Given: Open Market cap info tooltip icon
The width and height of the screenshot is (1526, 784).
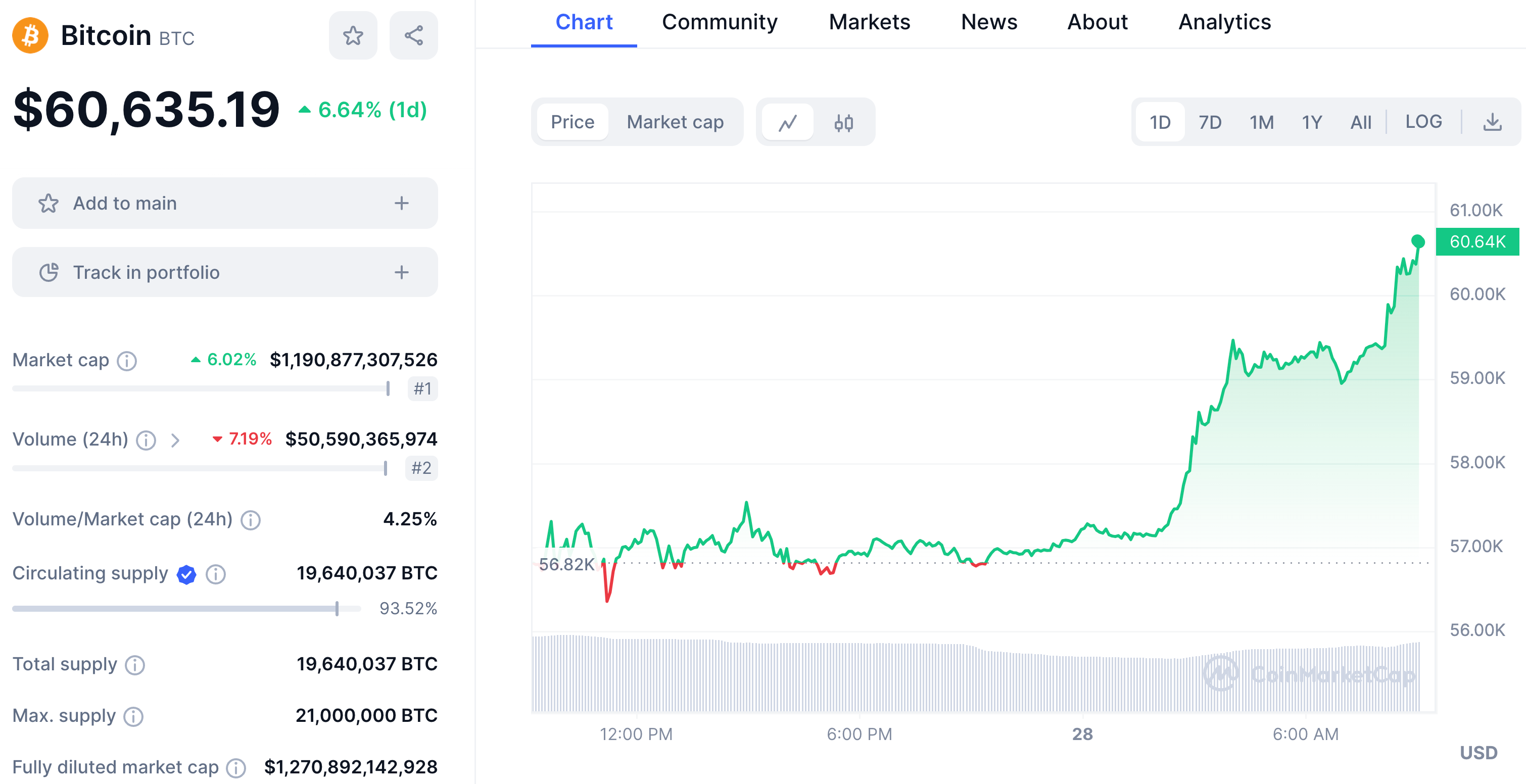Looking at the screenshot, I should point(127,361).
